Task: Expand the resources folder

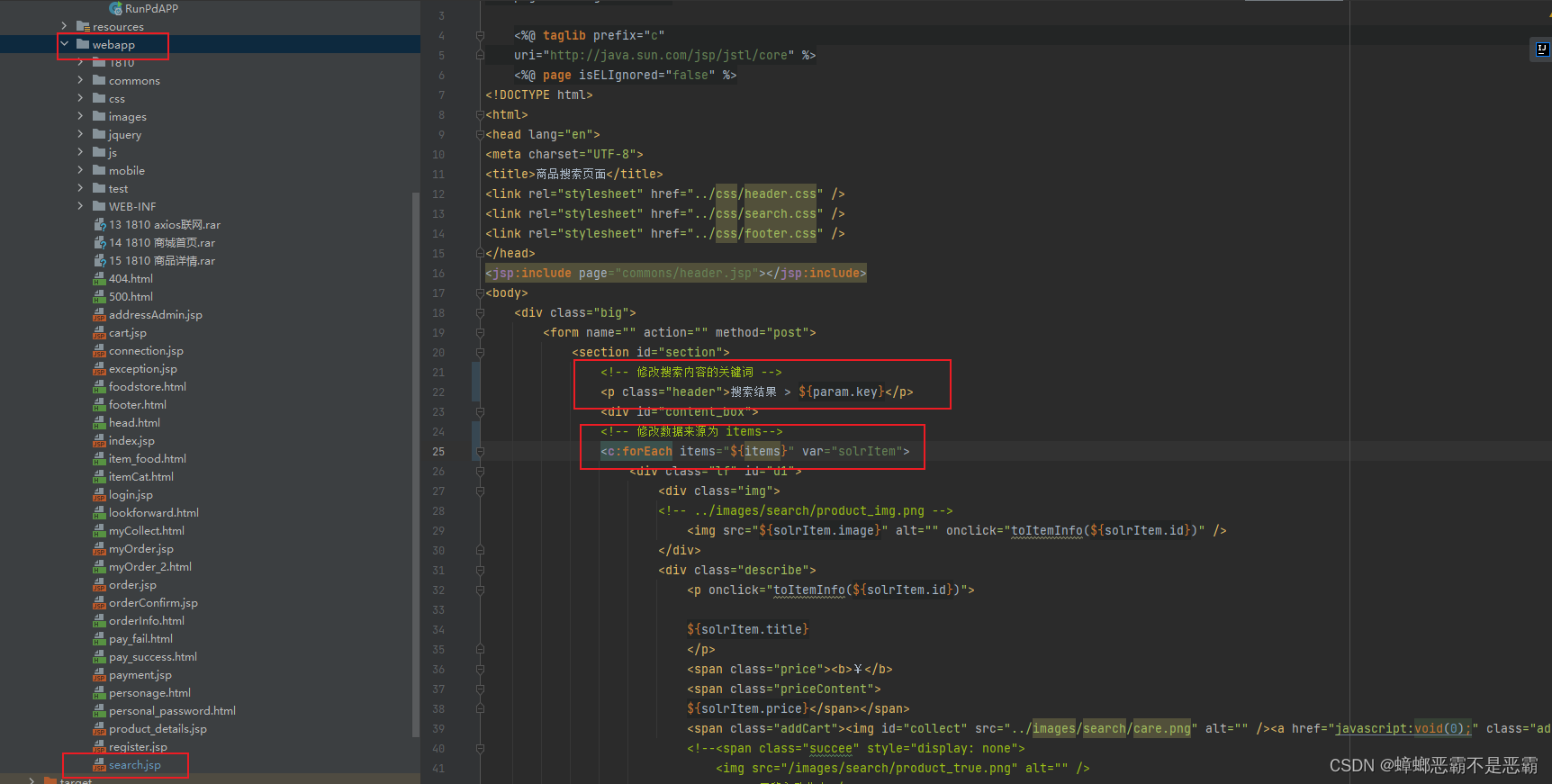Action: click(64, 26)
